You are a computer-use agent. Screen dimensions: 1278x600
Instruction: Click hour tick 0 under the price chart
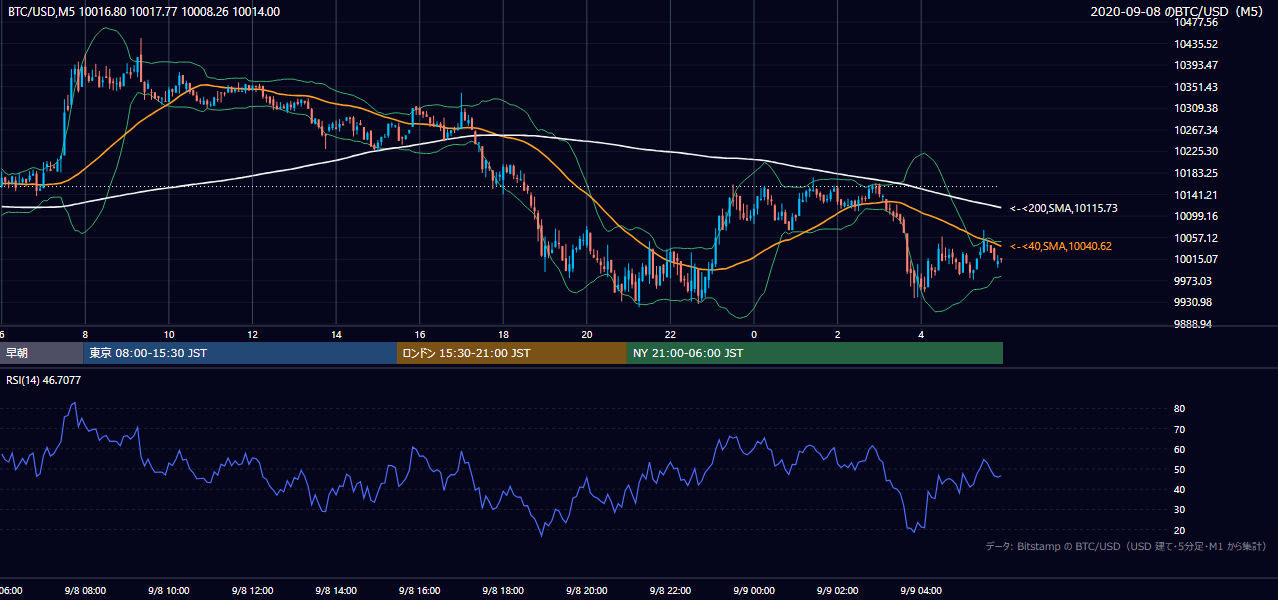pos(754,334)
